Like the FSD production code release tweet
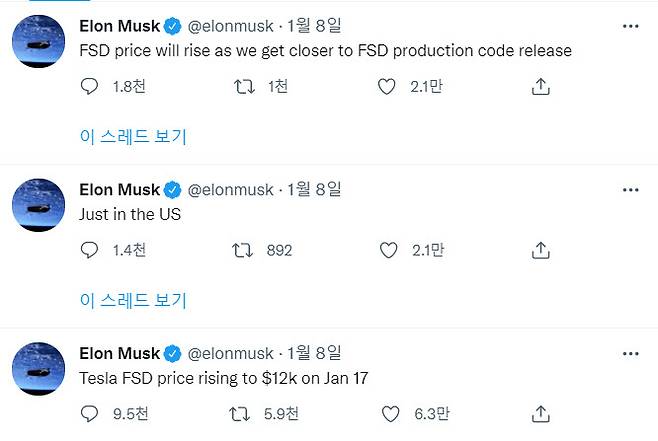The height and width of the screenshot is (441, 658). pos(388,87)
